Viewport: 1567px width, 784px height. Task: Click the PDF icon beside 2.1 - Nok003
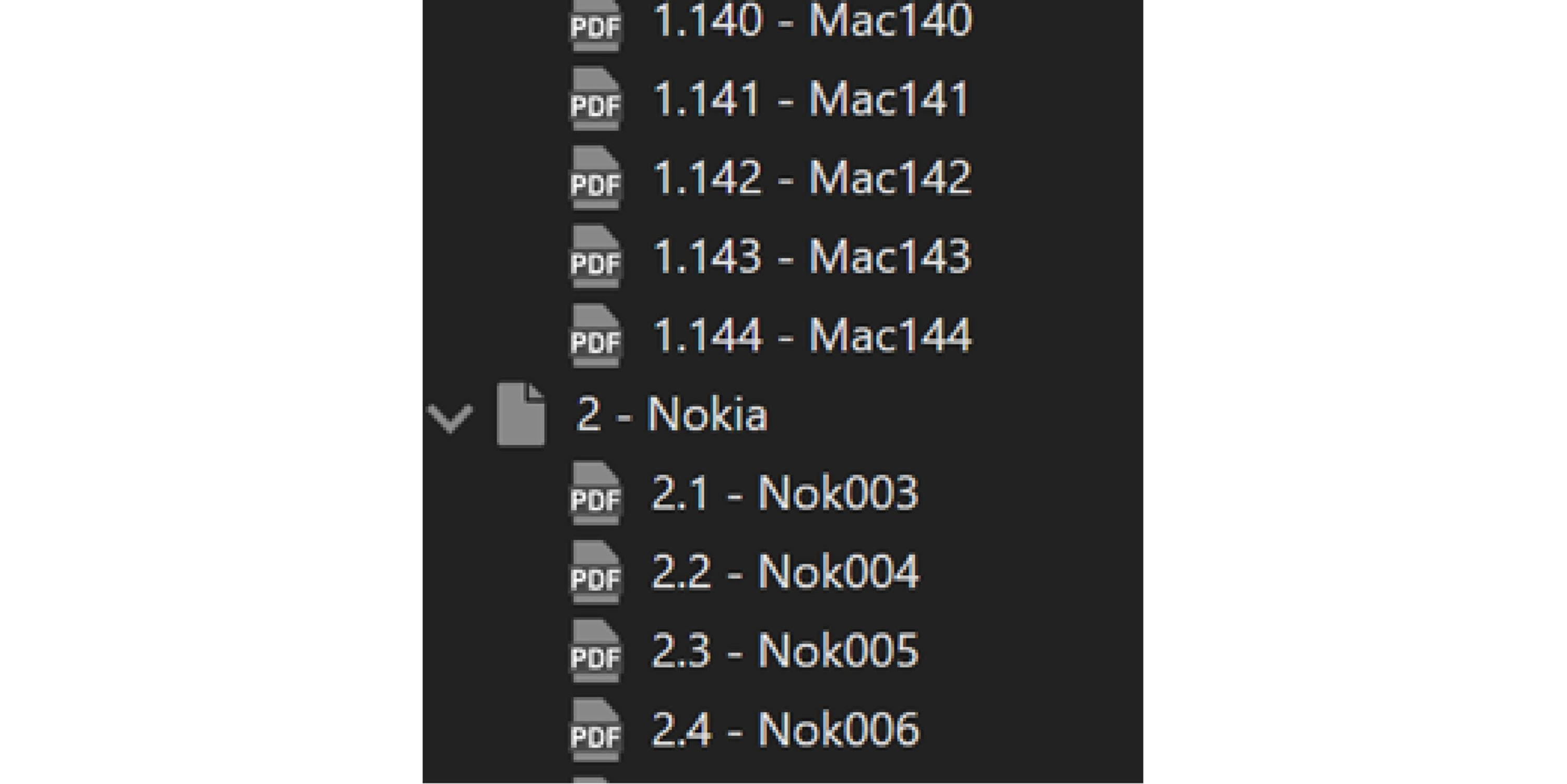(x=595, y=493)
